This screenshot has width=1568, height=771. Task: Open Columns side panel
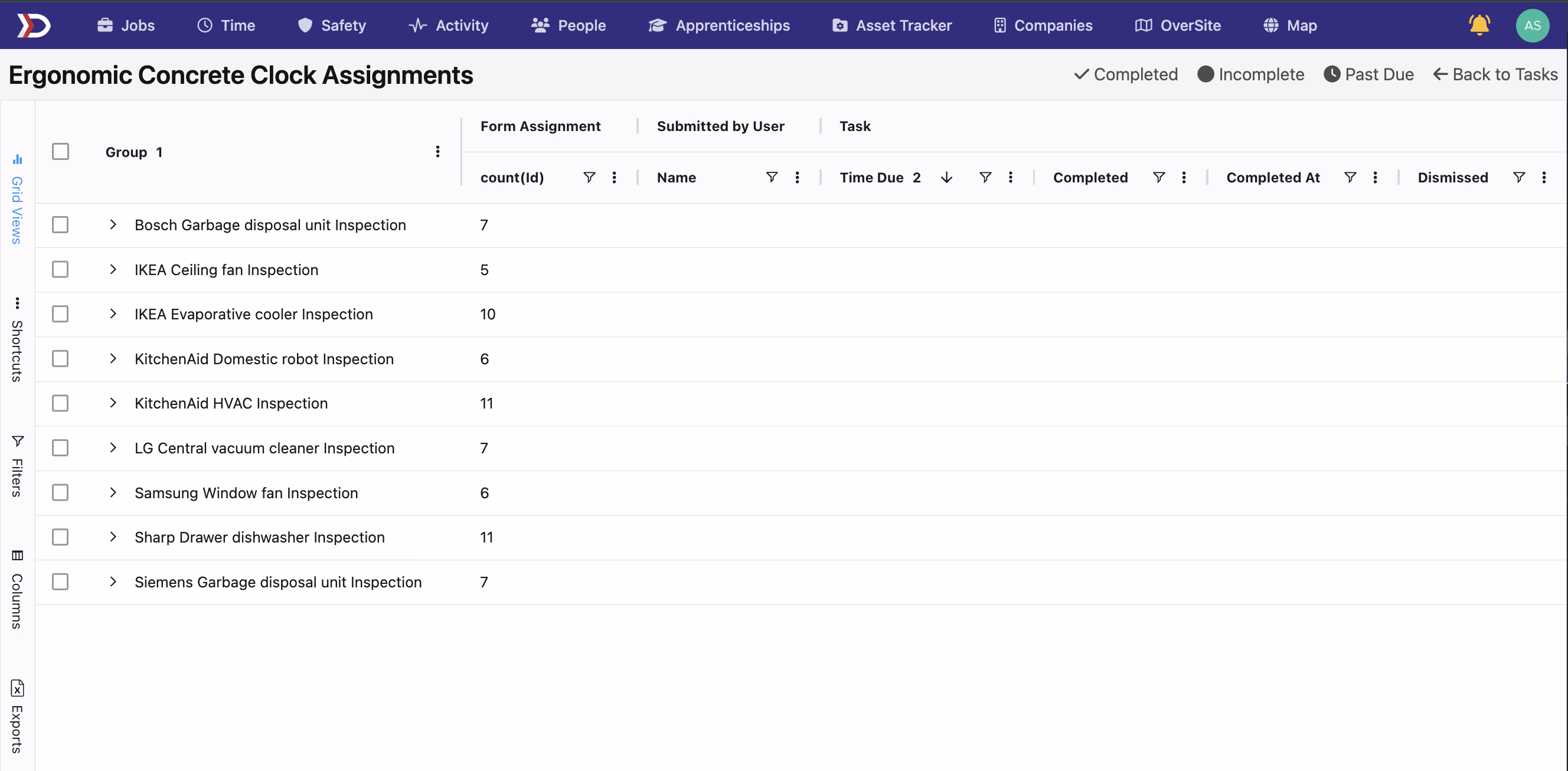[17, 589]
